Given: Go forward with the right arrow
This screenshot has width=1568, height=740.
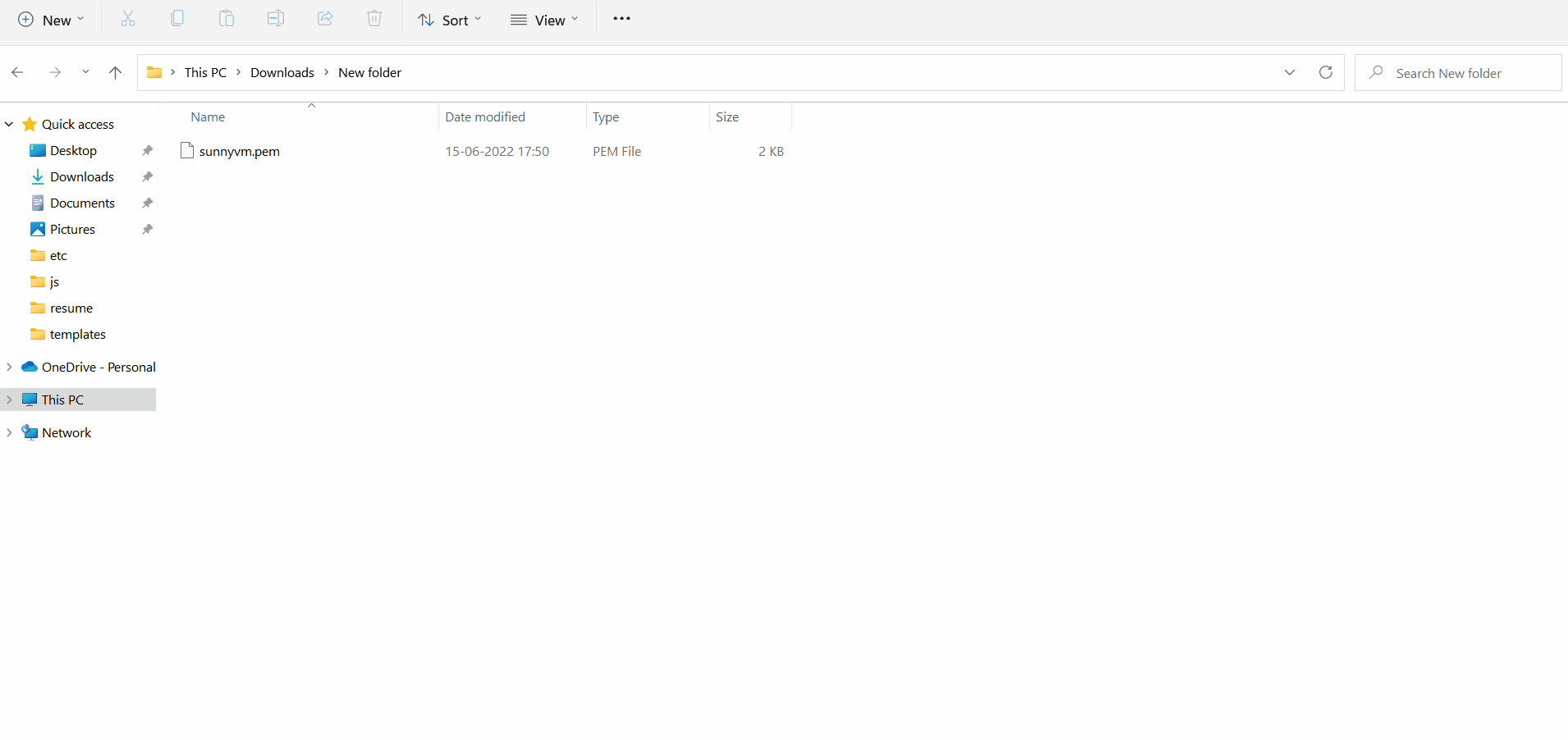Looking at the screenshot, I should 55,72.
